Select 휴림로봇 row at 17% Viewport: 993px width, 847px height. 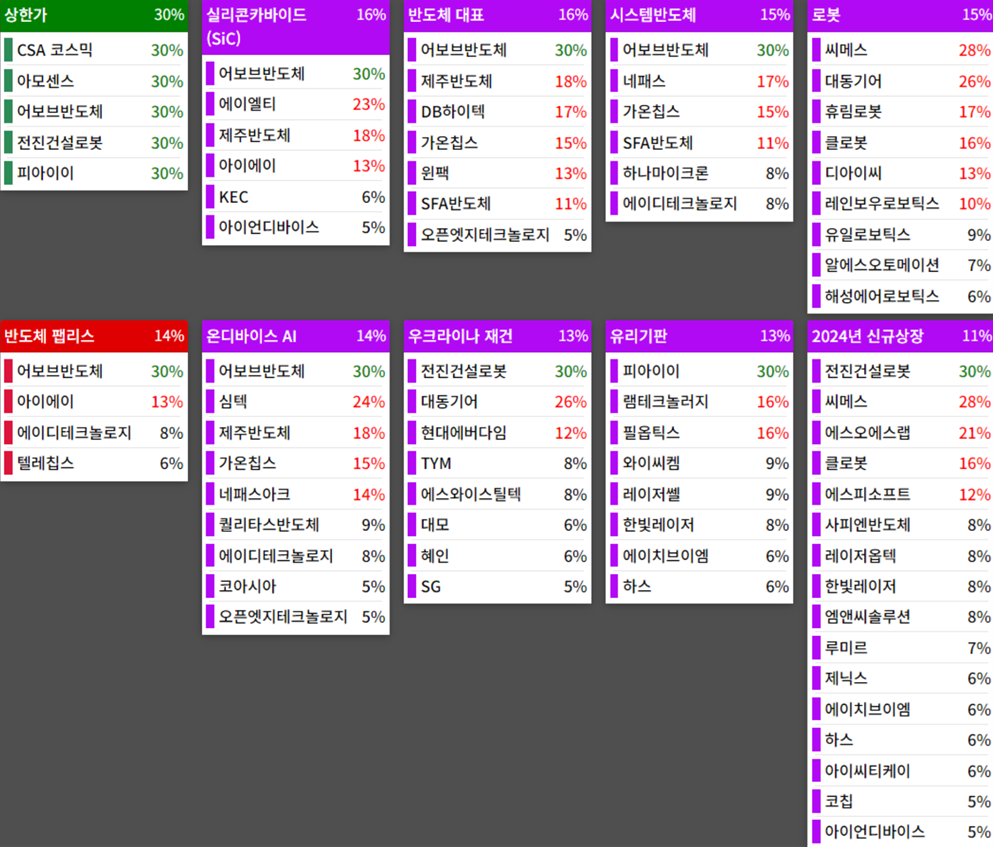901,111
